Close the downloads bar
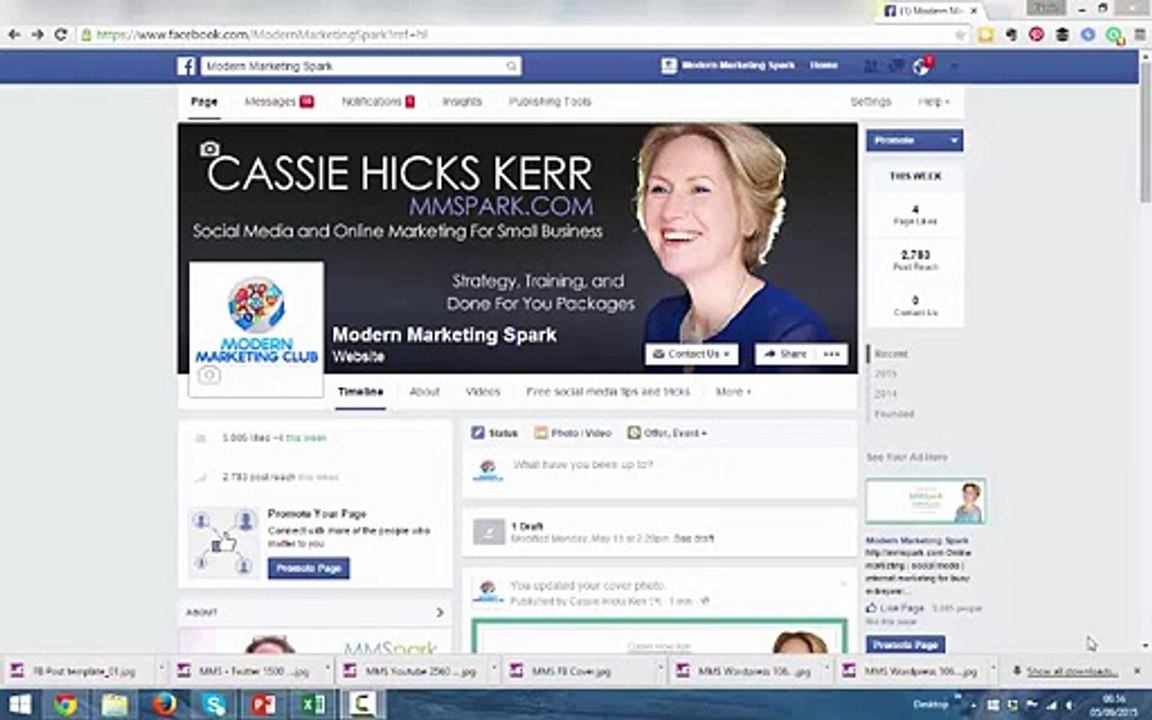 coord(1137,672)
